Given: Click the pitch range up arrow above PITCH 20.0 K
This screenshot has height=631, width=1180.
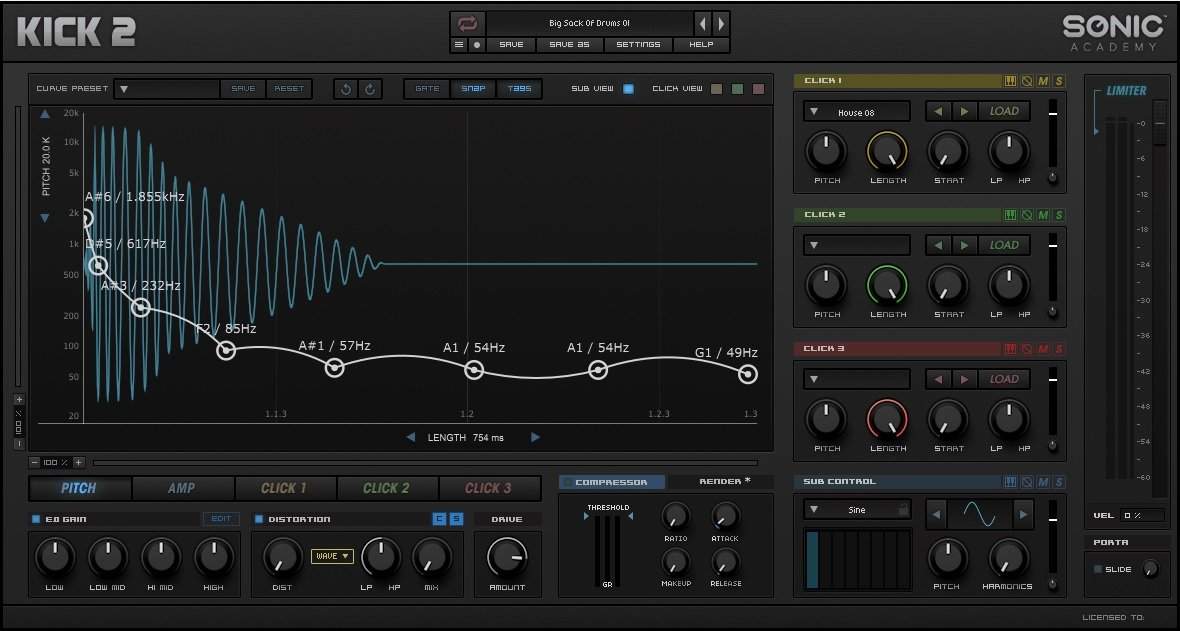Looking at the screenshot, I should click(x=45, y=114).
